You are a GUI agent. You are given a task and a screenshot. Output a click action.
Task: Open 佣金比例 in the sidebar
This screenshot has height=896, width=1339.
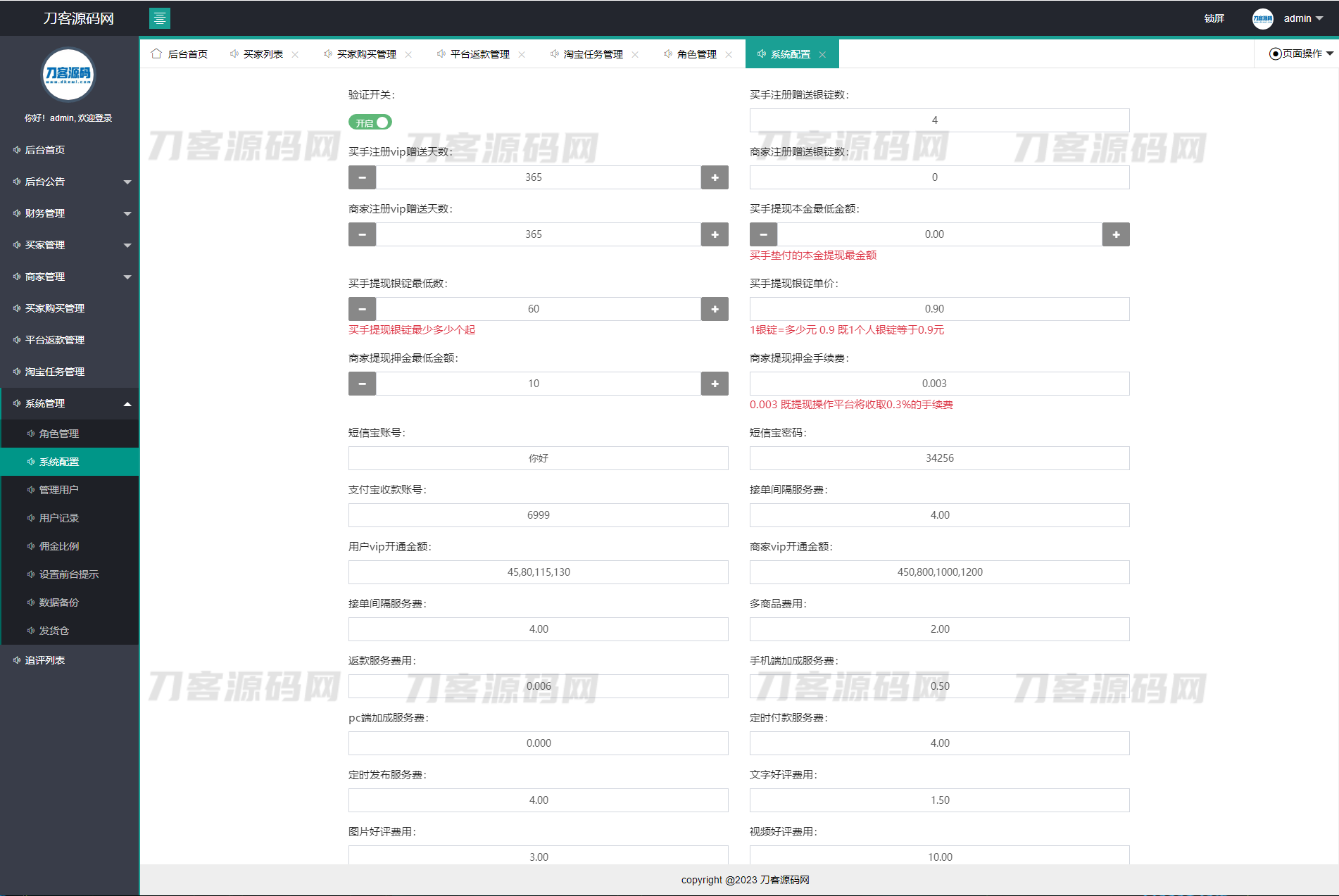(59, 546)
